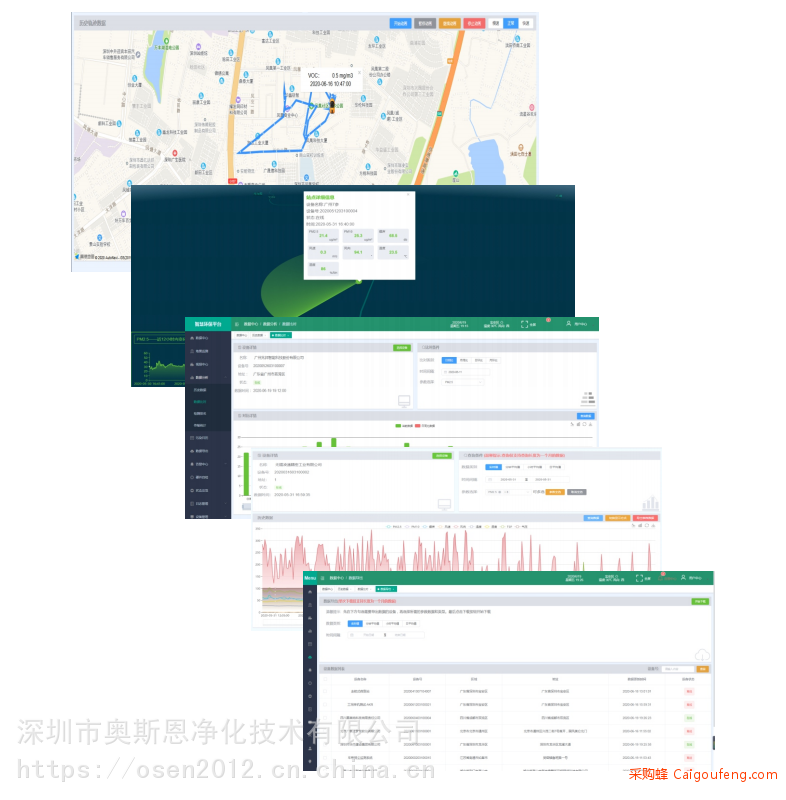Click the blue start-animation button in map window

click(400, 23)
